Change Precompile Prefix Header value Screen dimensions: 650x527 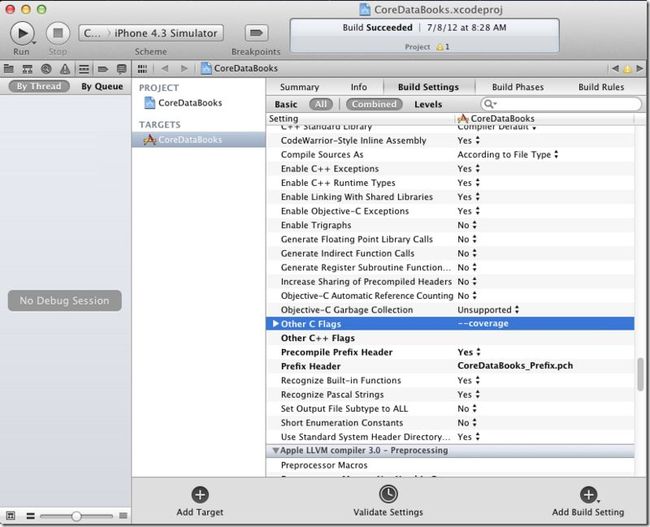point(469,352)
